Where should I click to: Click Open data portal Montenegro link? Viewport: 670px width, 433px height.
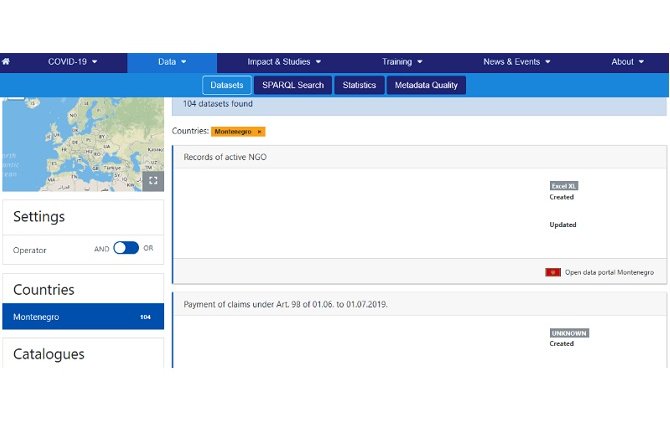coord(609,272)
